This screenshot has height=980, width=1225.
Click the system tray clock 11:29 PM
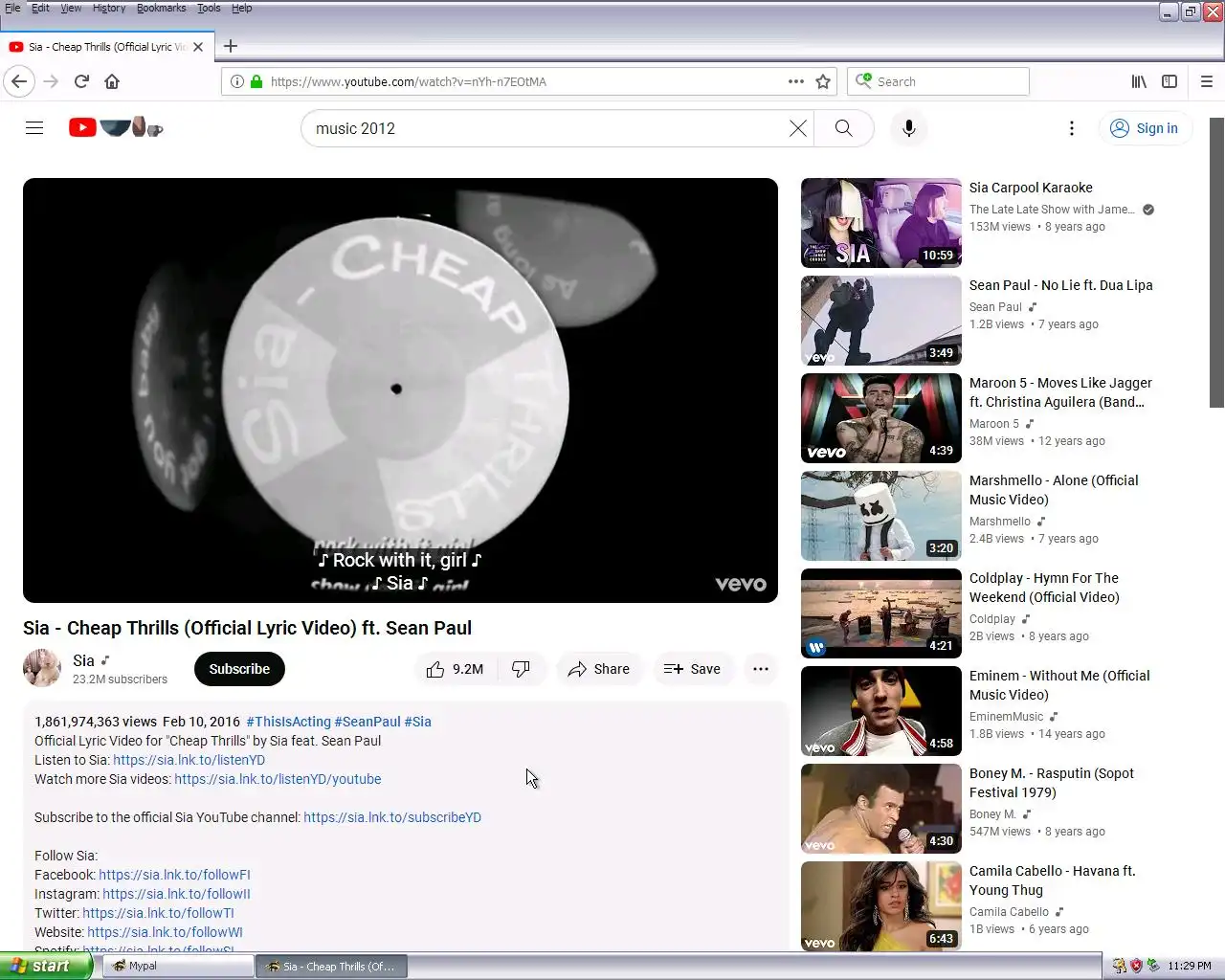click(1190, 966)
